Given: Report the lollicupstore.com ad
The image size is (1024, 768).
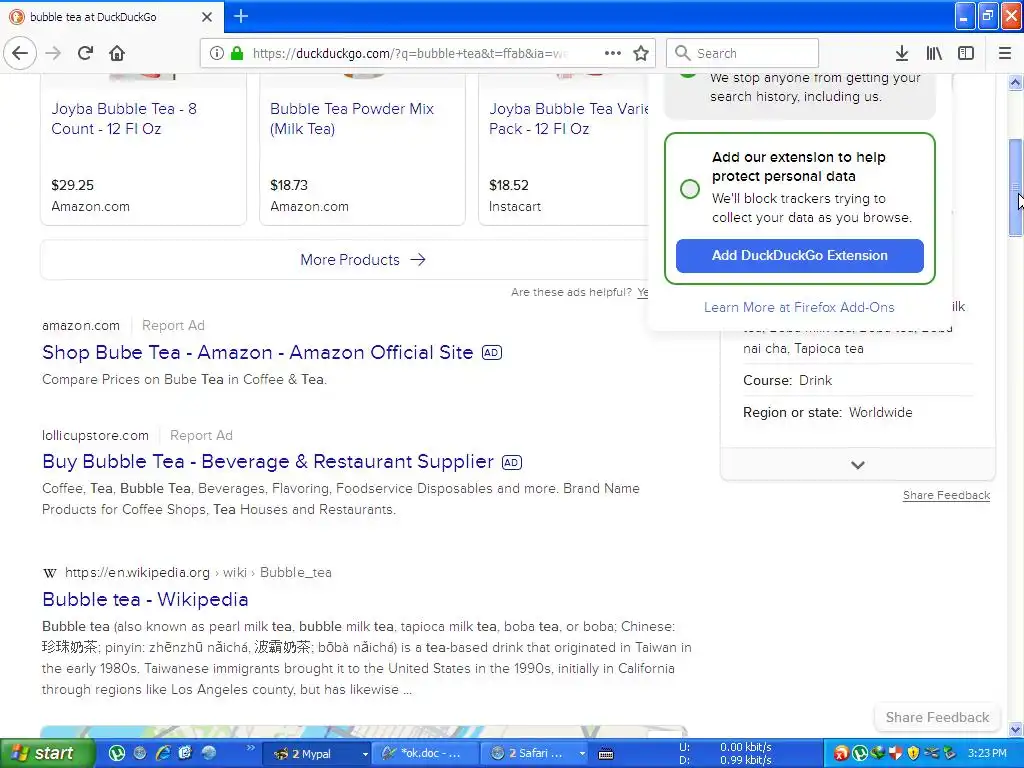Looking at the screenshot, I should [201, 435].
